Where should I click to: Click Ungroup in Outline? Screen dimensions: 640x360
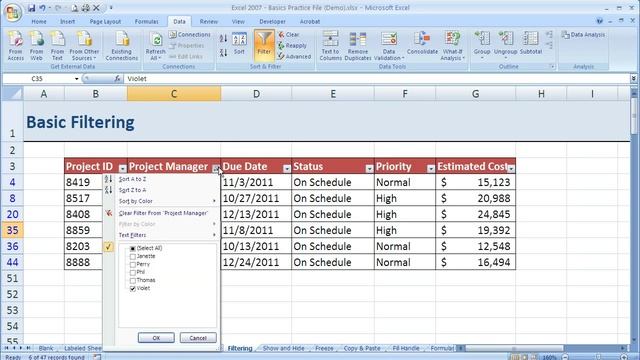tap(505, 44)
